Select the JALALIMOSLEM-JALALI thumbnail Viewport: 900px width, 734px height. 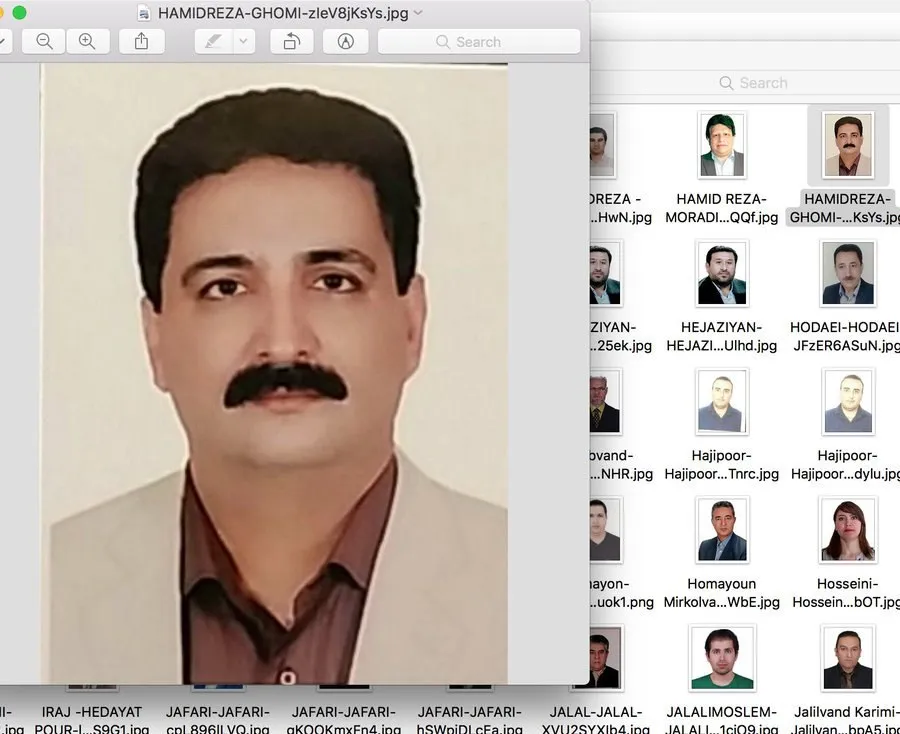pos(721,658)
